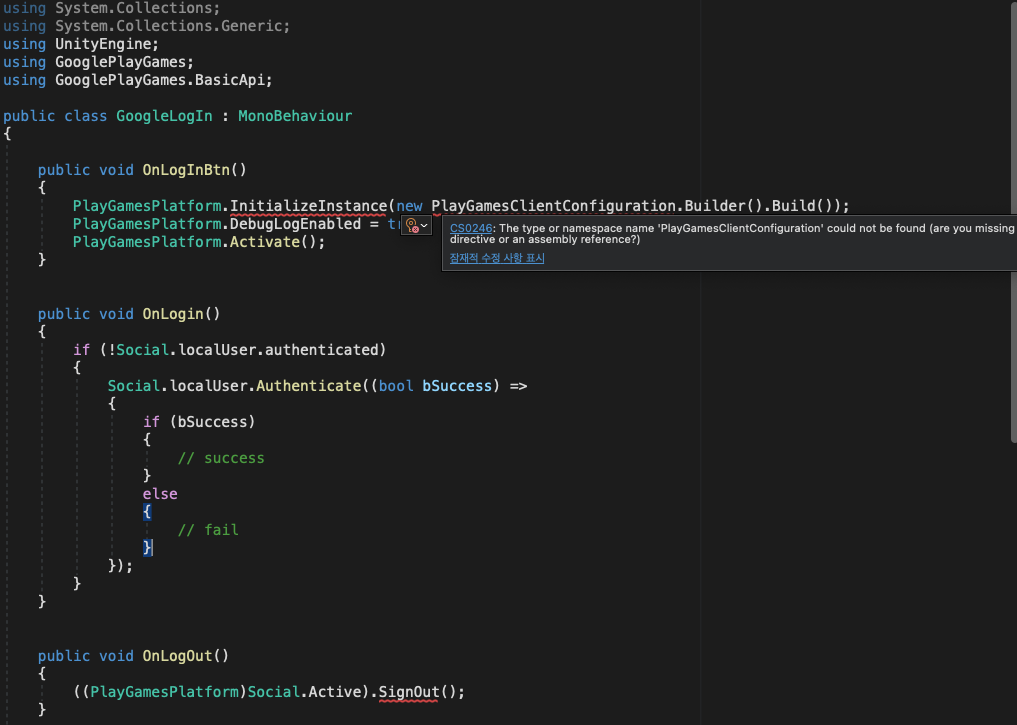
Task: Open the quick actions lightbulb error dropdown
Action: [416, 226]
